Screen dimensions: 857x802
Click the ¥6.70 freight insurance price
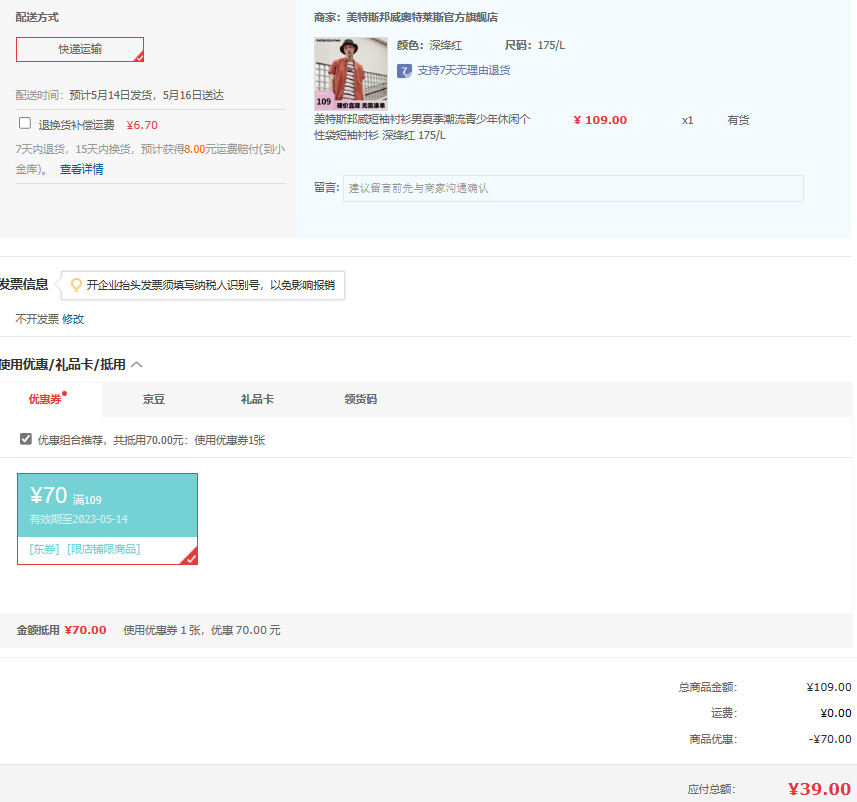pyautogui.click(x=142, y=125)
